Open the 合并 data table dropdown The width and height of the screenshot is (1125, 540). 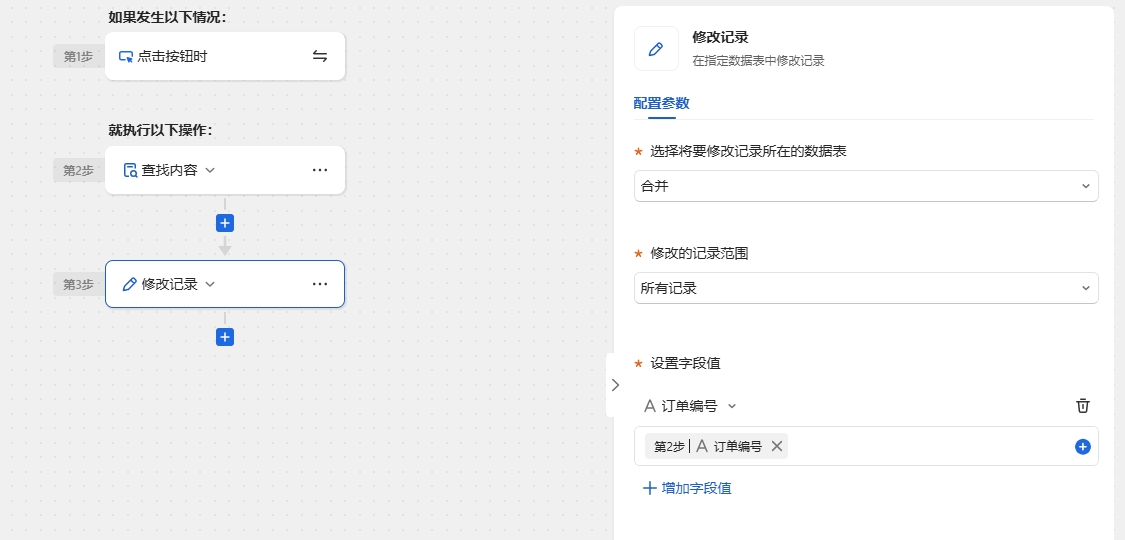866,186
